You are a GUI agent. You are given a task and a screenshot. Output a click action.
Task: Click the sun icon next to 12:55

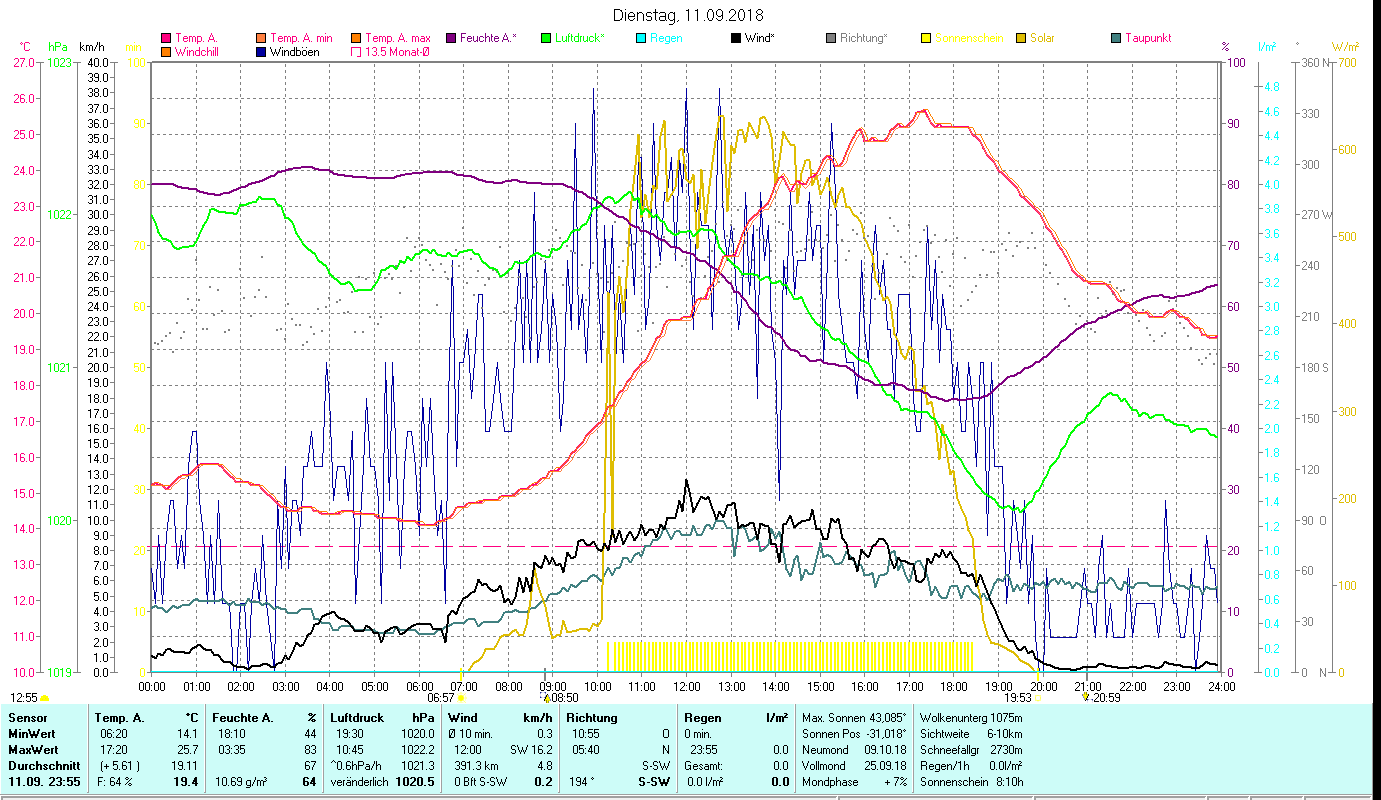pyautogui.click(x=45, y=698)
